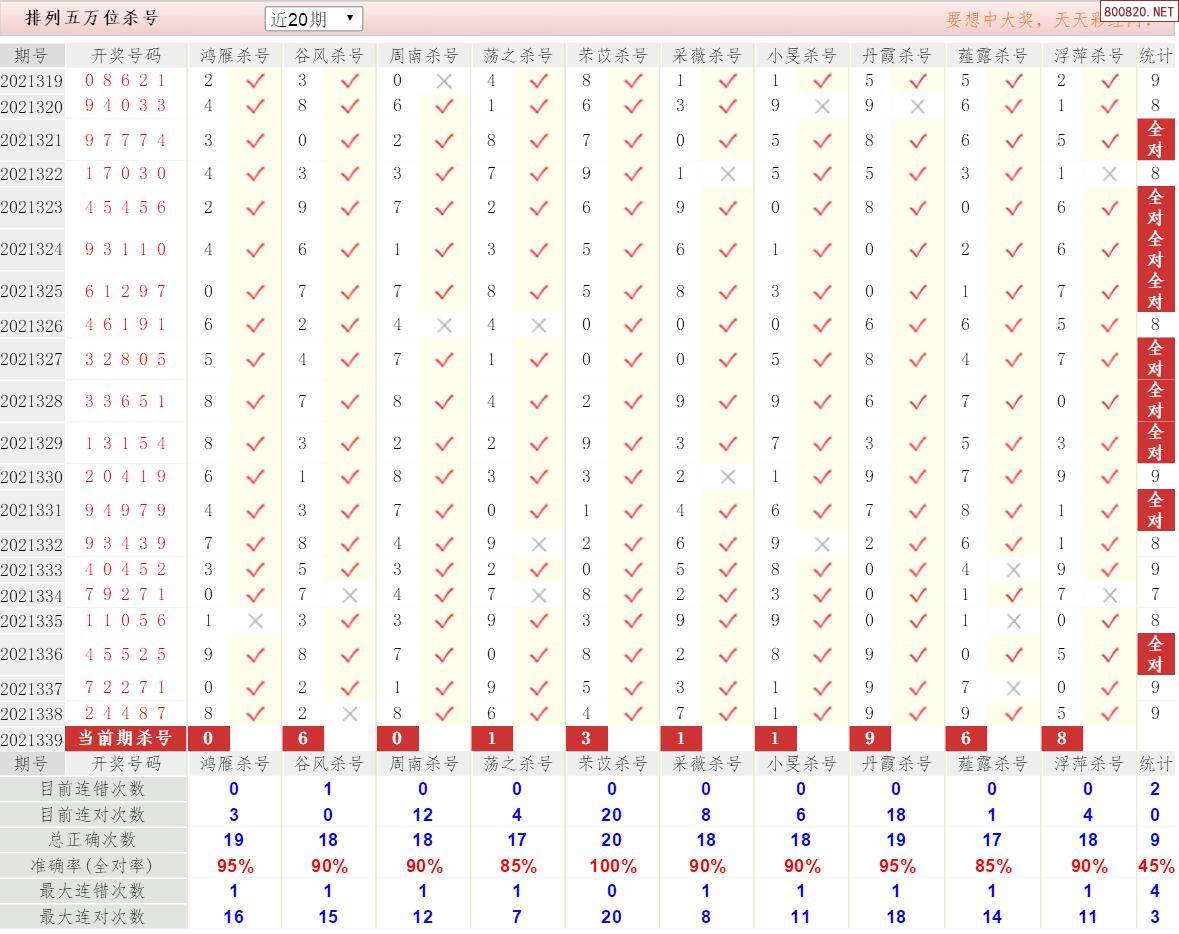Click period number 2021339

pyautogui.click(x=32, y=740)
